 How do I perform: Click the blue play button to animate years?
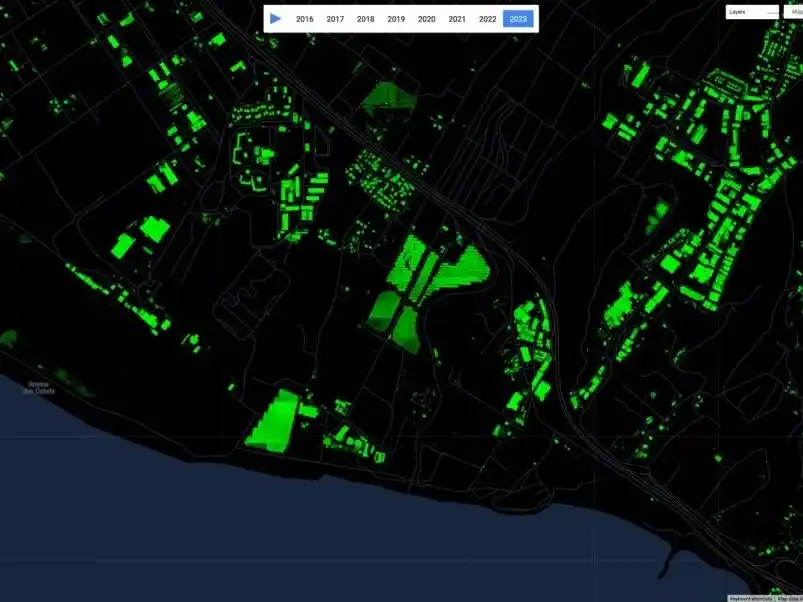pyautogui.click(x=275, y=17)
